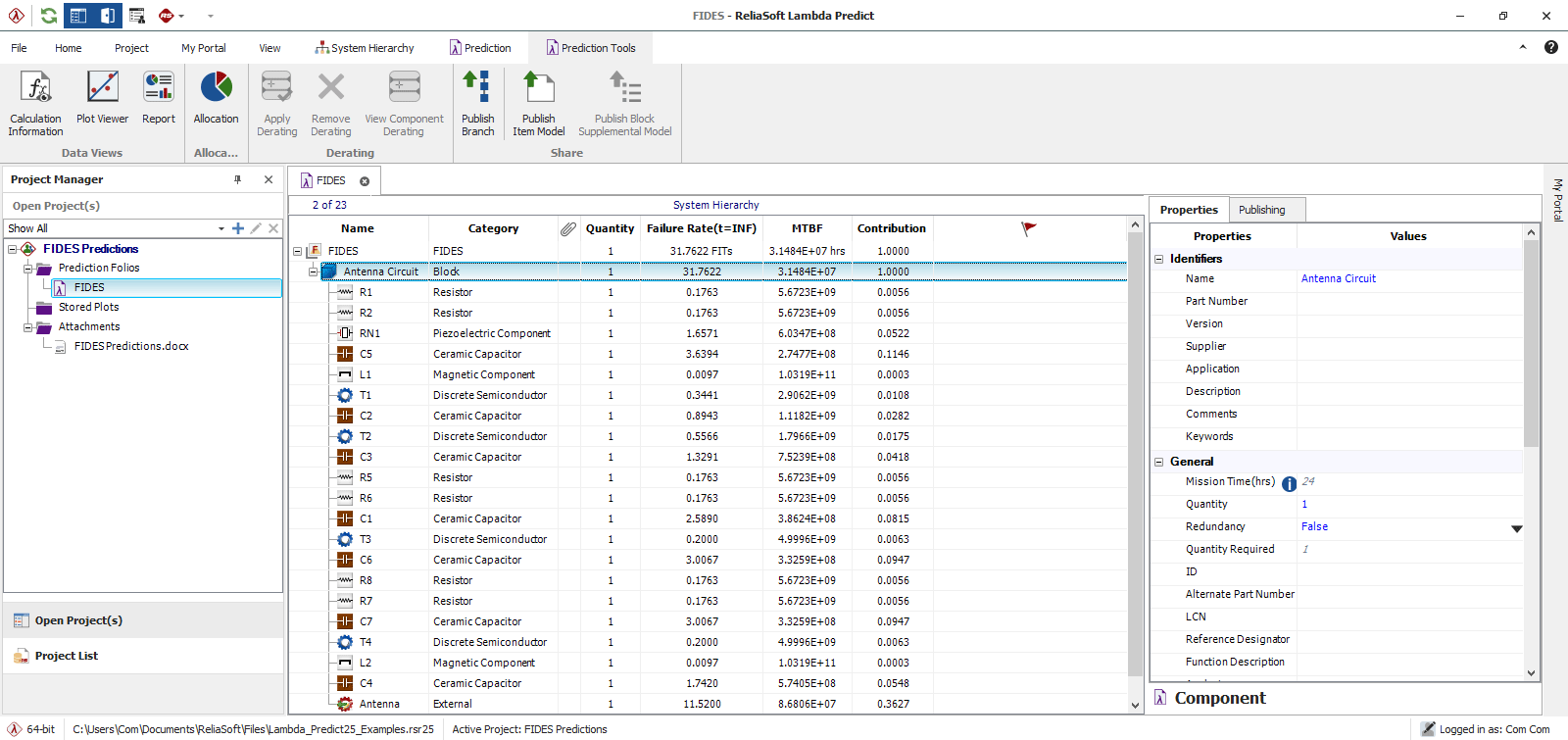The image size is (1568, 740).
Task: Click the C5 ceramic capacitor icon
Action: [x=345, y=354]
